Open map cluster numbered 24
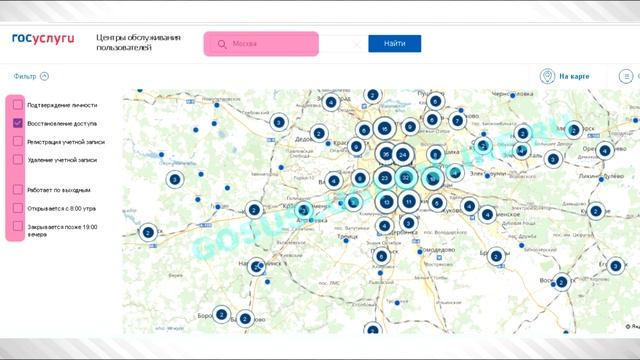The image size is (640, 360). [403, 155]
